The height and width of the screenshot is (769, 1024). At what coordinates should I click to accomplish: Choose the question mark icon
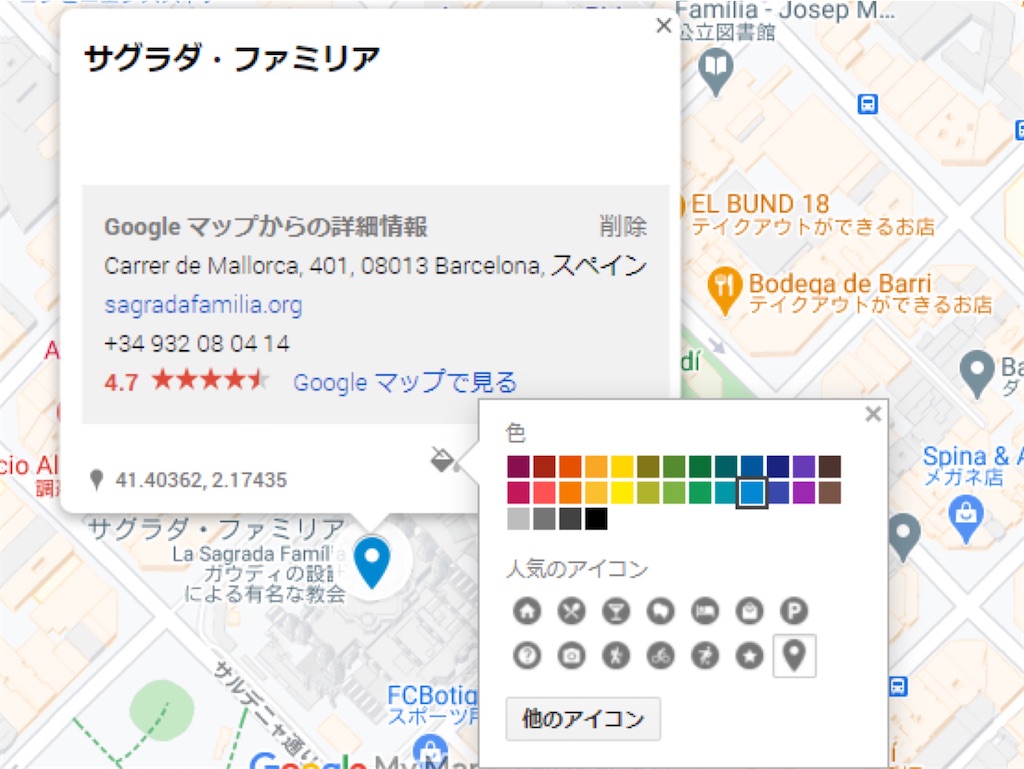(527, 655)
